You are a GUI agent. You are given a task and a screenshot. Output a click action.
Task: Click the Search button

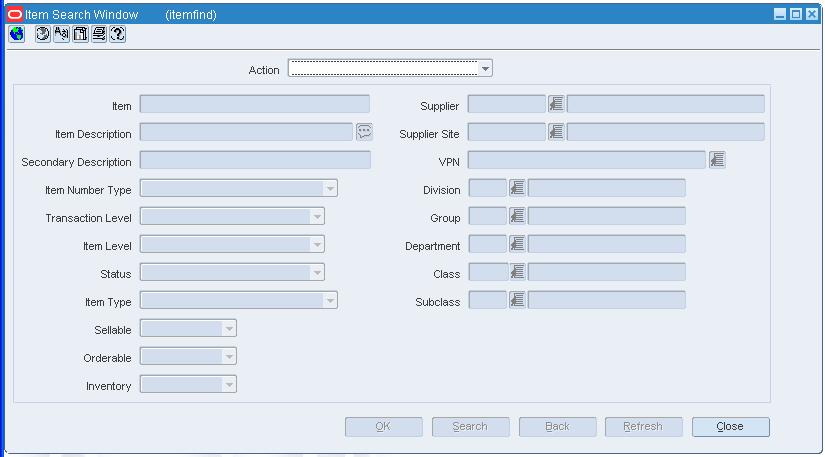tap(470, 426)
